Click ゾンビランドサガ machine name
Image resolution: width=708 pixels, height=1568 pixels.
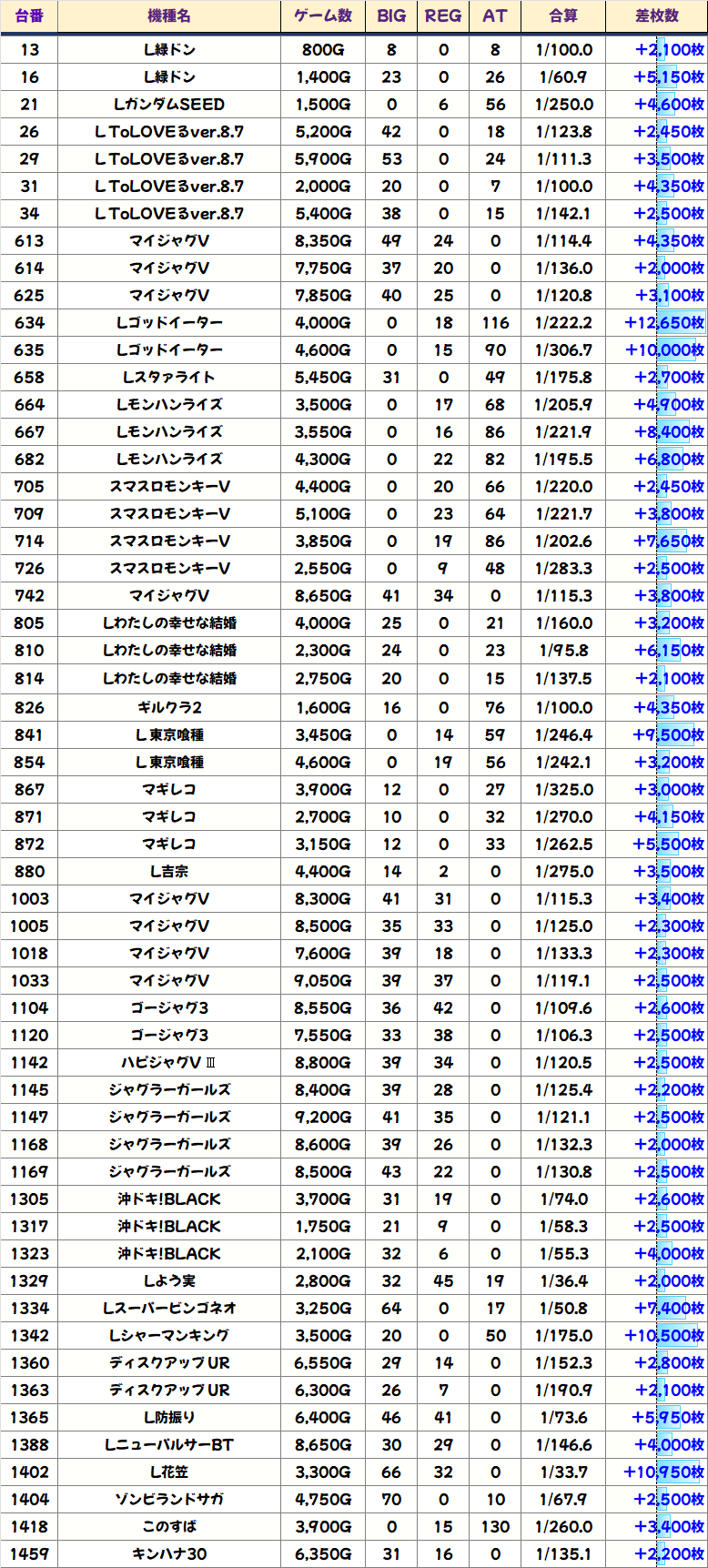coord(169,1500)
